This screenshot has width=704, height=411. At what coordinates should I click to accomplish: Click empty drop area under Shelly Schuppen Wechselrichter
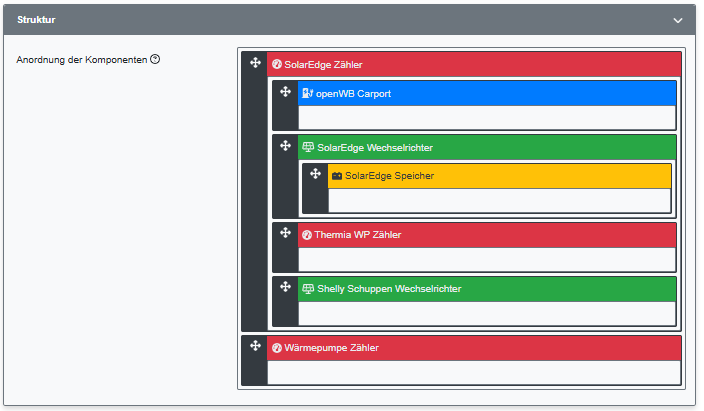tap(487, 313)
